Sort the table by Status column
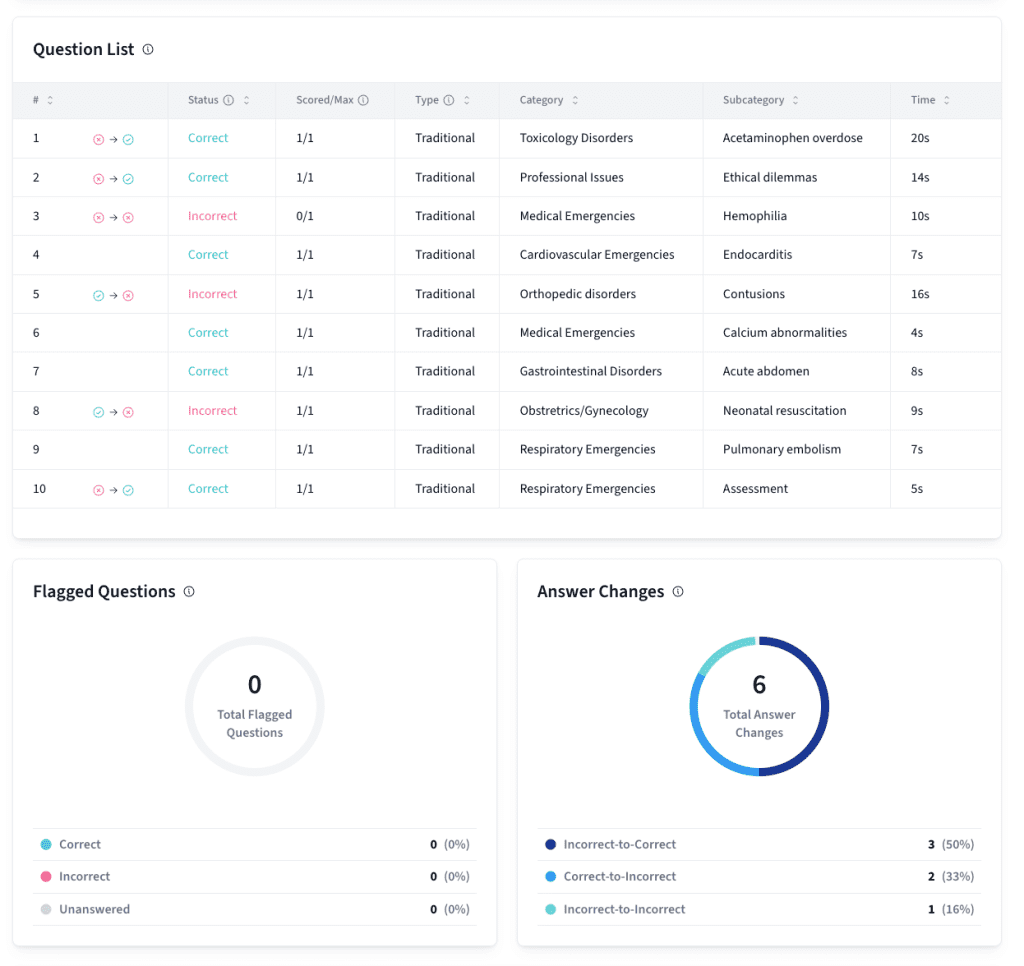The image size is (1024, 966). [x=246, y=100]
